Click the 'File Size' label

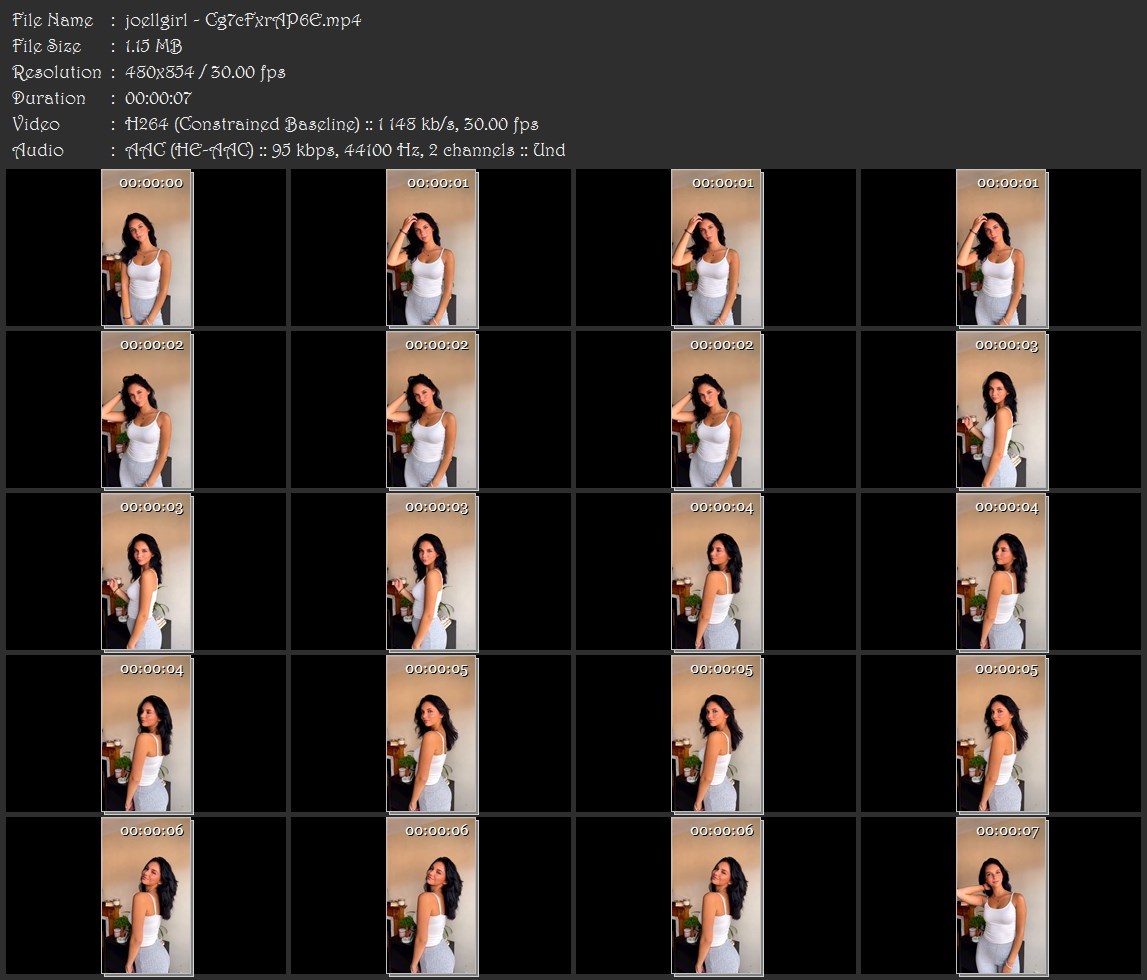[x=47, y=46]
